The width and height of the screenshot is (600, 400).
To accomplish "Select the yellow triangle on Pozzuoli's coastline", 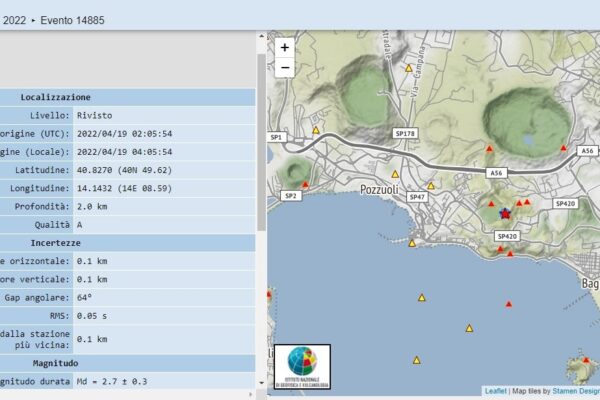I will pyautogui.click(x=411, y=242).
